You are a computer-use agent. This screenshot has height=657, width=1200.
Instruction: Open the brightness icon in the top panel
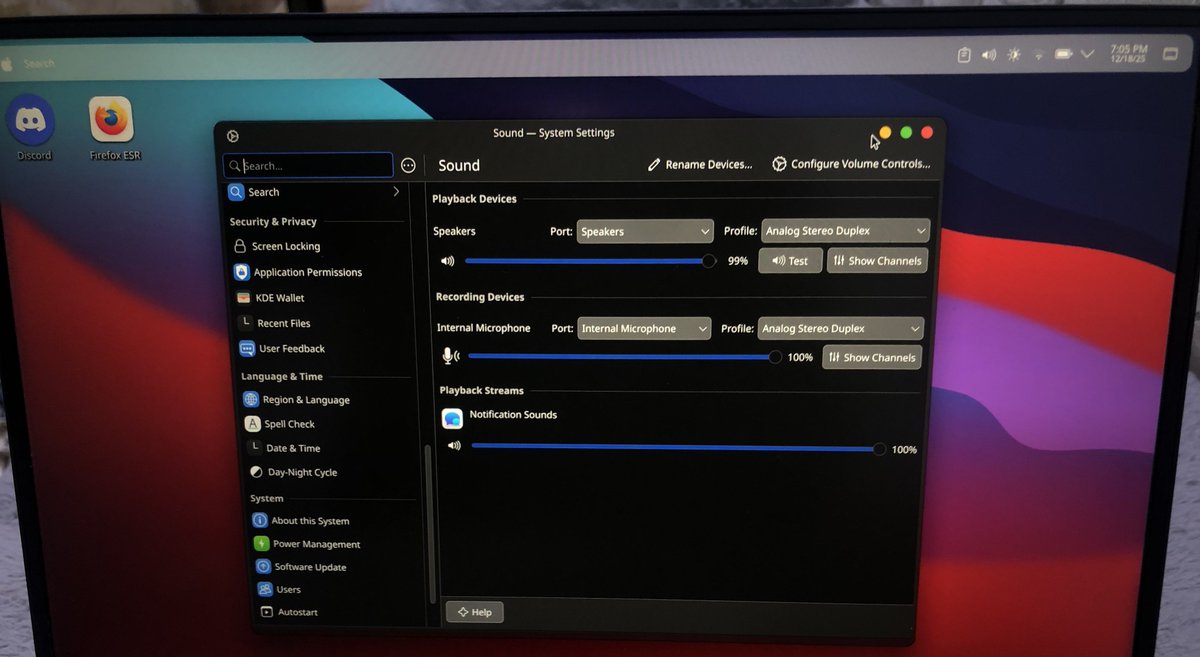pos(1014,54)
